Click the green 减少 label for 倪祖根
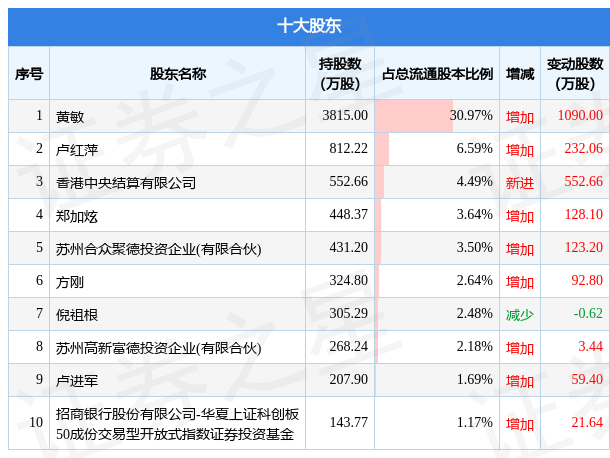 click(x=519, y=314)
